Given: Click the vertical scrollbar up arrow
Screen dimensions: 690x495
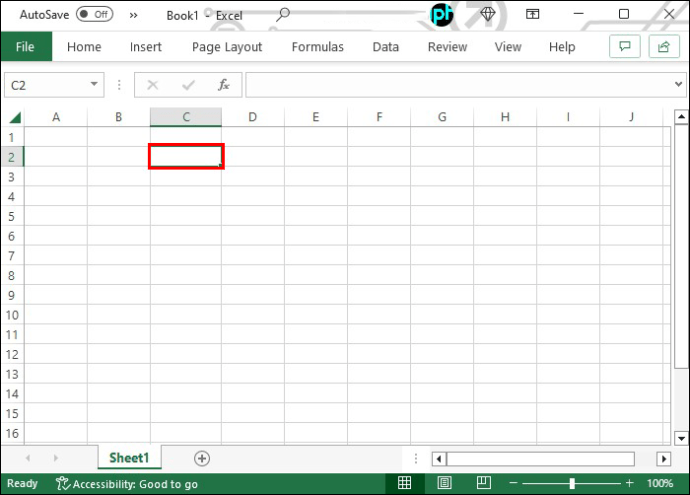Looking at the screenshot, I should (x=681, y=117).
